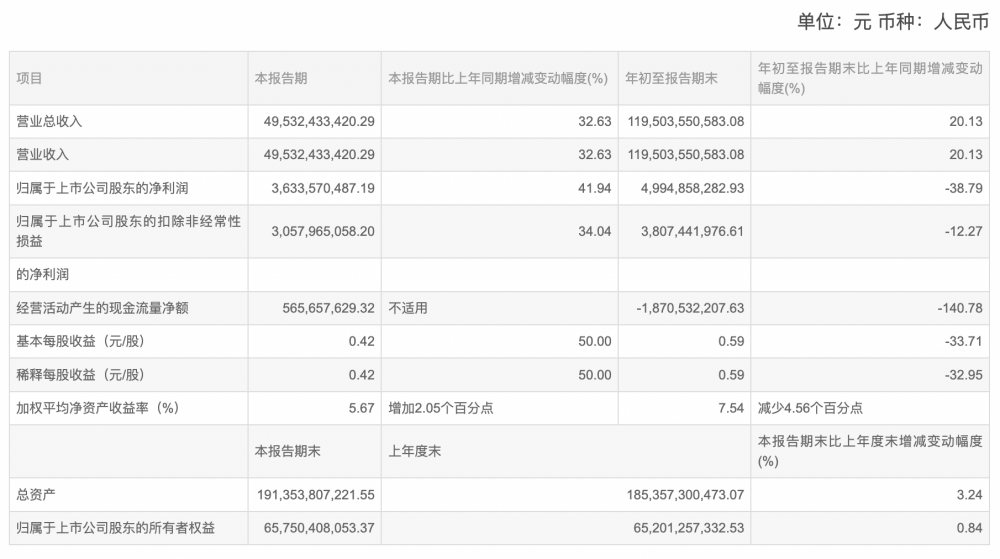Click the 加权平均净资产收益率（%）row label
This screenshot has width=1000, height=559.
point(97,408)
